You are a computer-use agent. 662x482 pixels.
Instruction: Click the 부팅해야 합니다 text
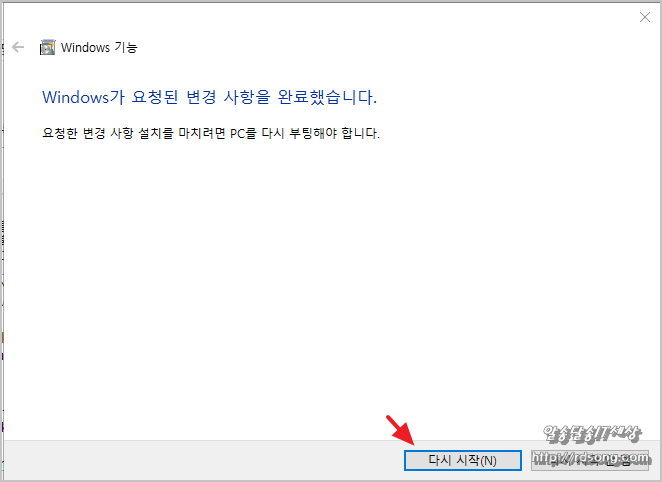(334, 133)
